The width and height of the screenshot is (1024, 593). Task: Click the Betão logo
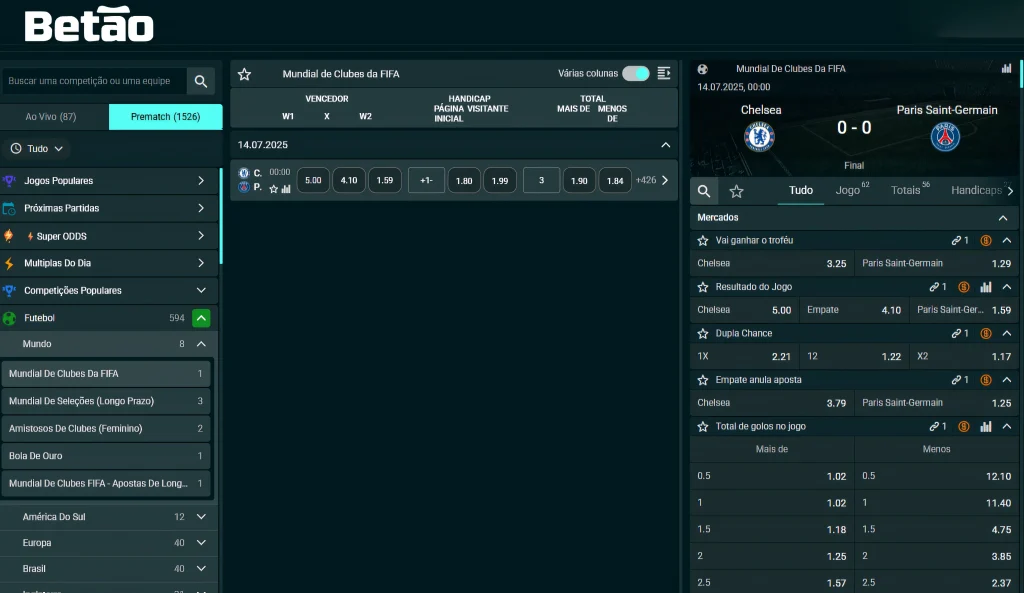tap(89, 24)
